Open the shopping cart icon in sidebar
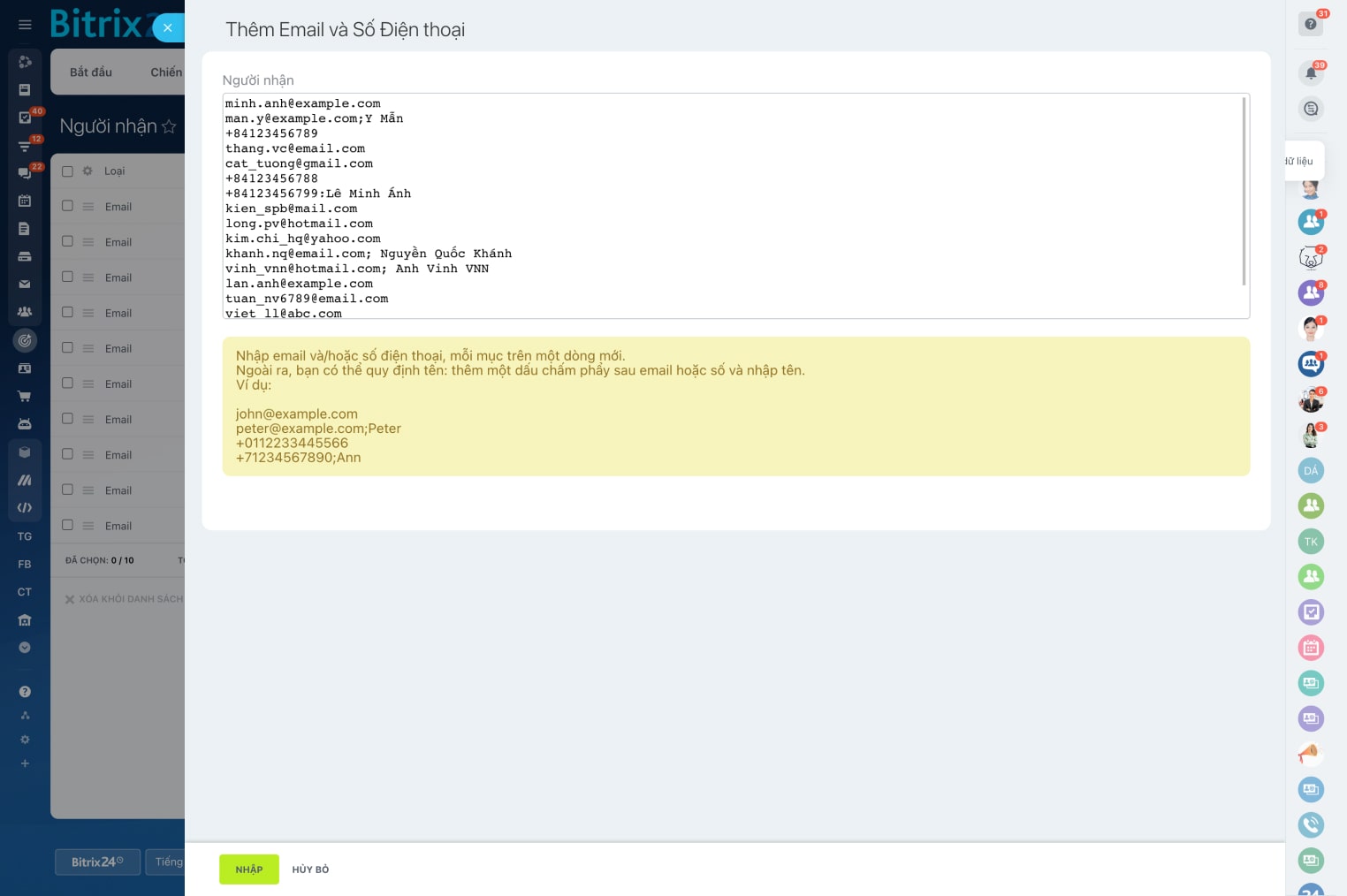Image resolution: width=1347 pixels, height=896 pixels. [x=25, y=396]
